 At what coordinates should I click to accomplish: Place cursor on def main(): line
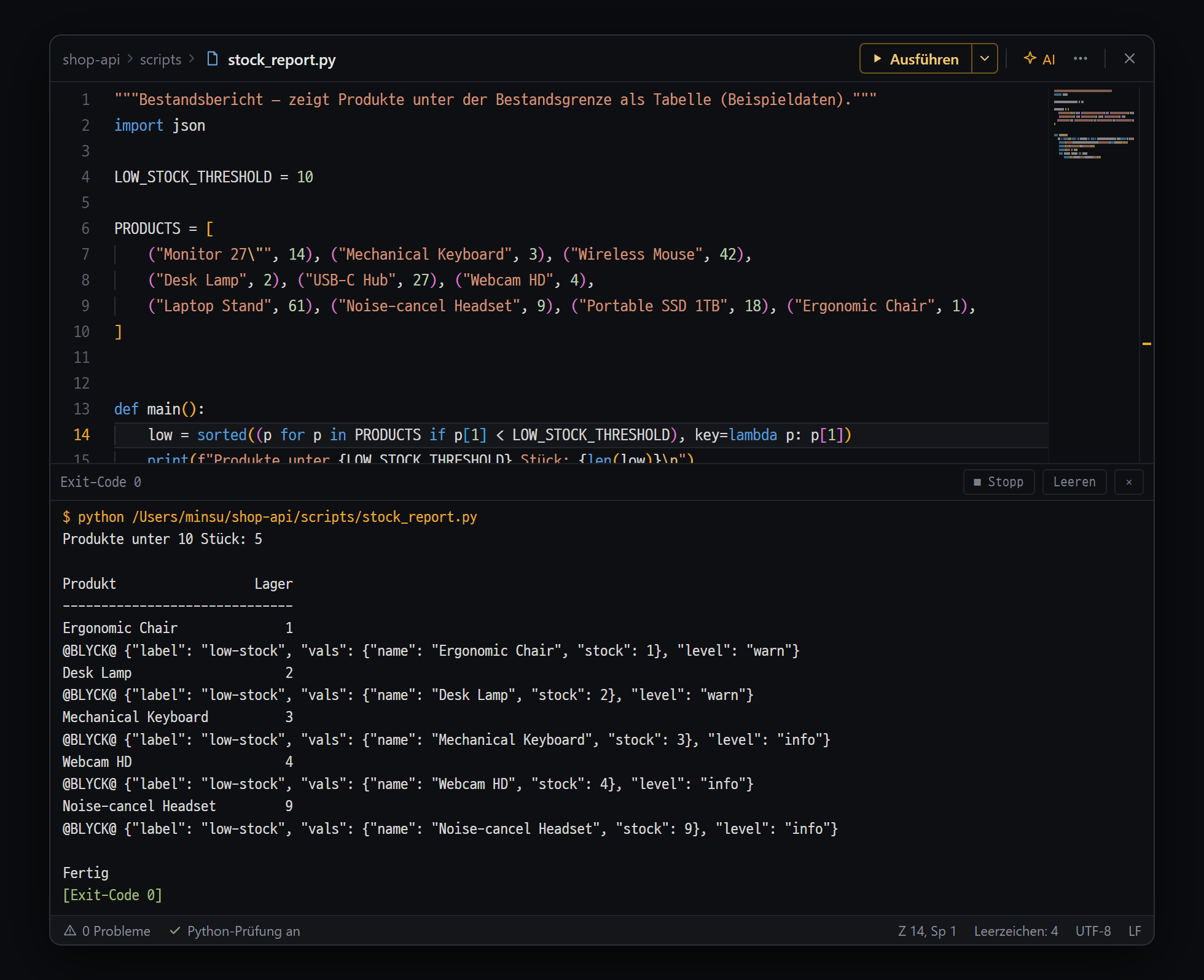[x=159, y=409]
